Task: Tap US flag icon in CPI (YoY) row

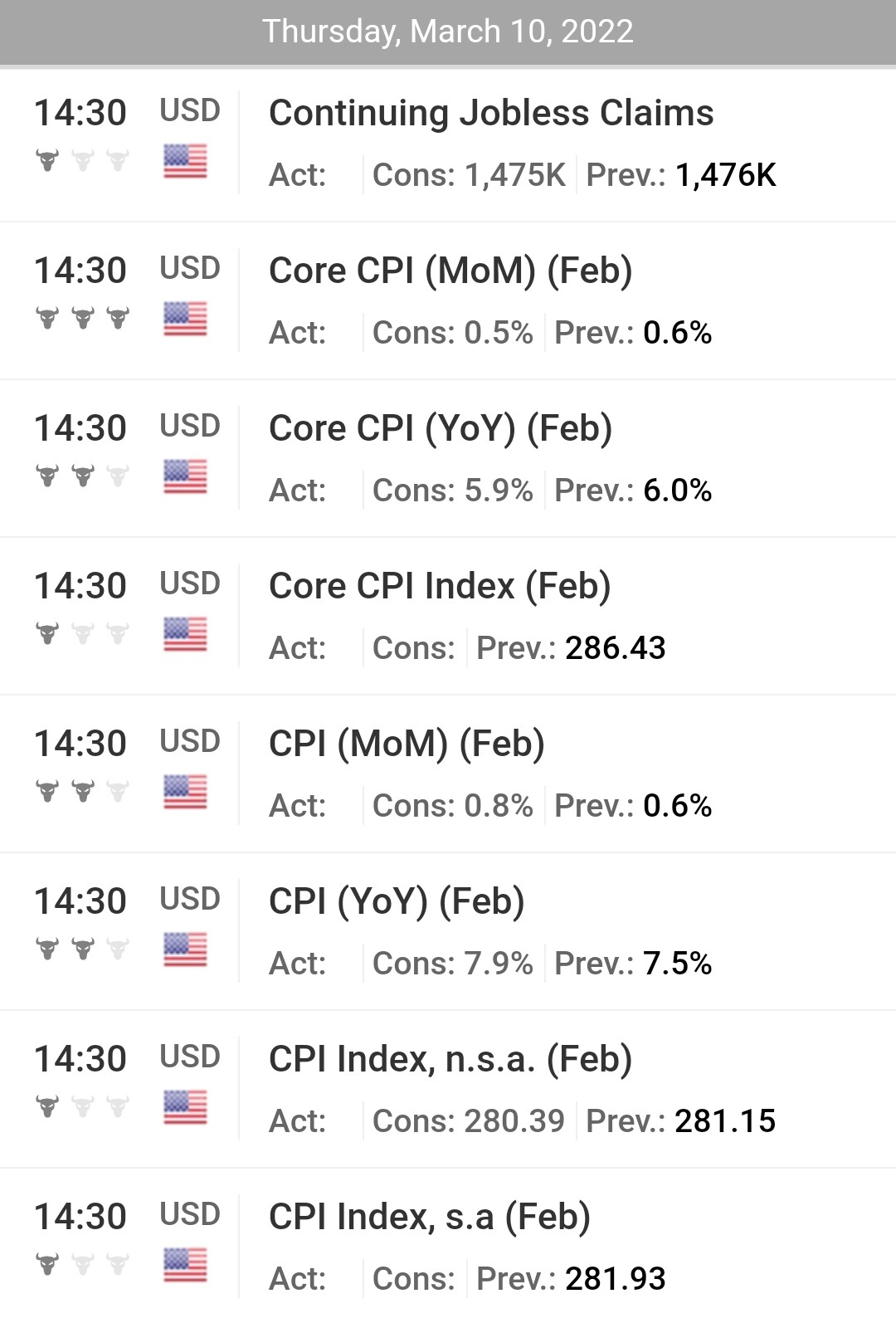Action: point(185,949)
